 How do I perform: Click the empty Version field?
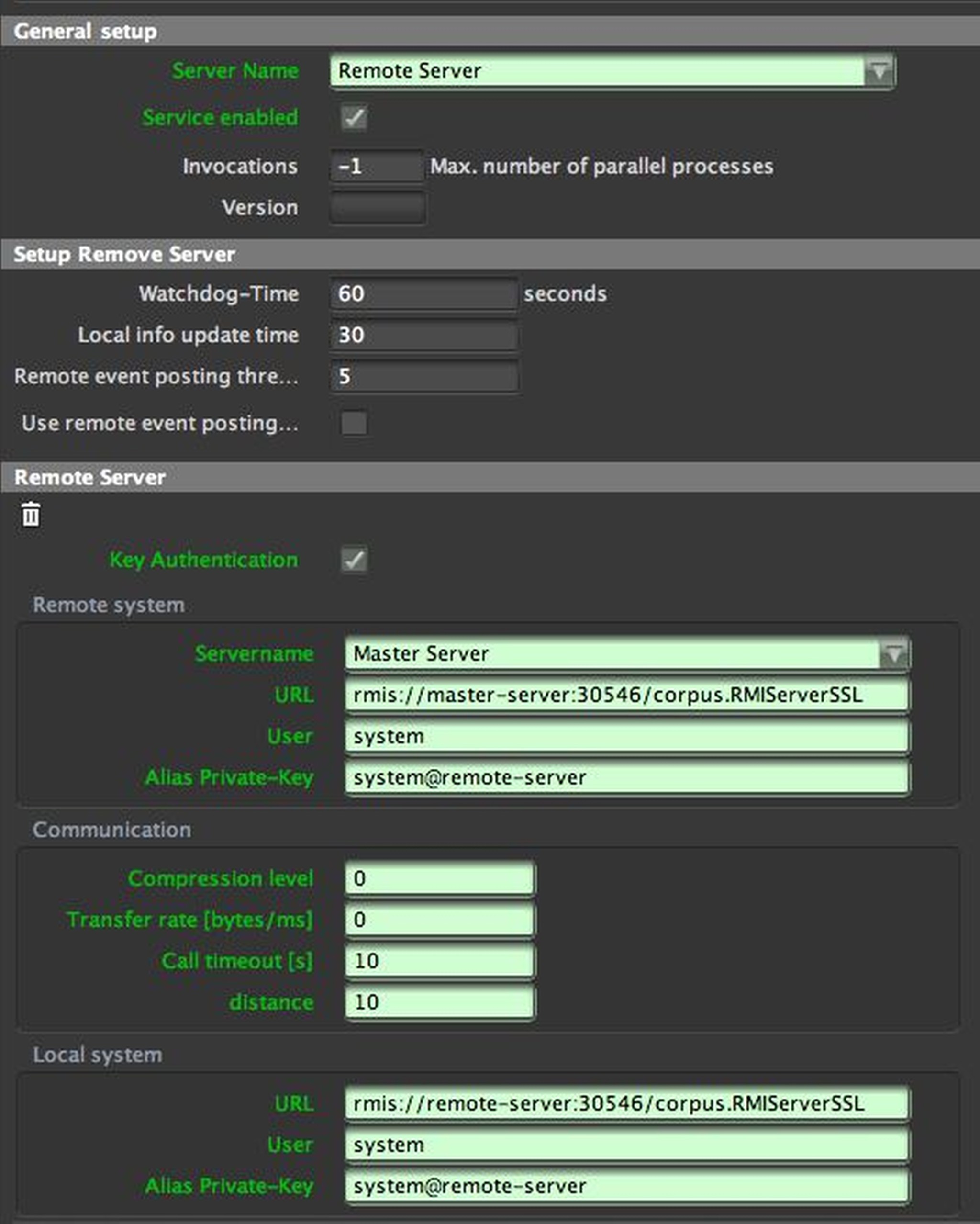pyautogui.click(x=377, y=208)
